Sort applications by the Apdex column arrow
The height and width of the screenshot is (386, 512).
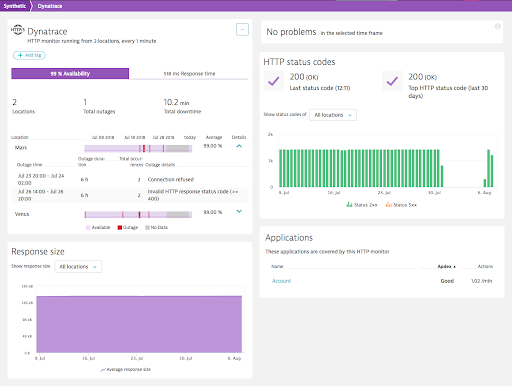point(454,266)
